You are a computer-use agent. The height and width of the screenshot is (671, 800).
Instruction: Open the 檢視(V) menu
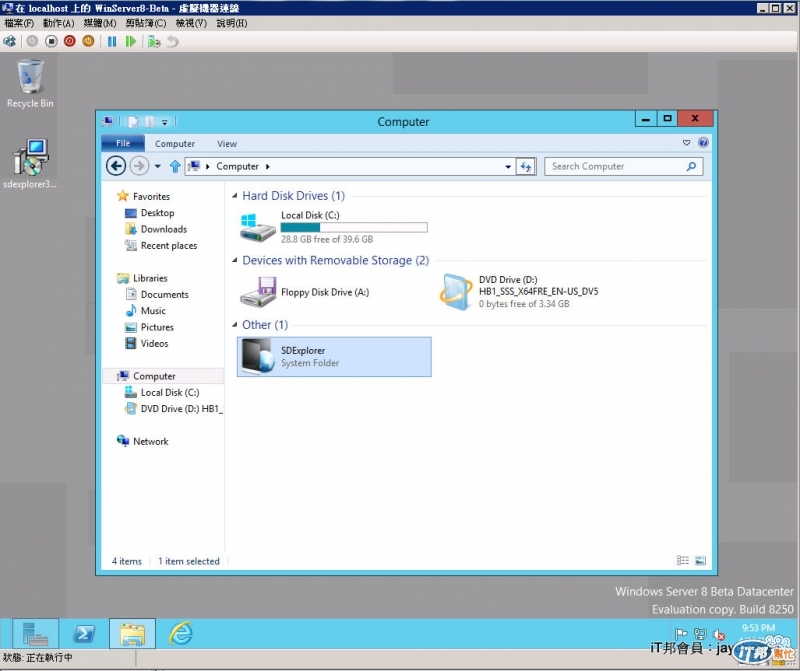click(191, 23)
